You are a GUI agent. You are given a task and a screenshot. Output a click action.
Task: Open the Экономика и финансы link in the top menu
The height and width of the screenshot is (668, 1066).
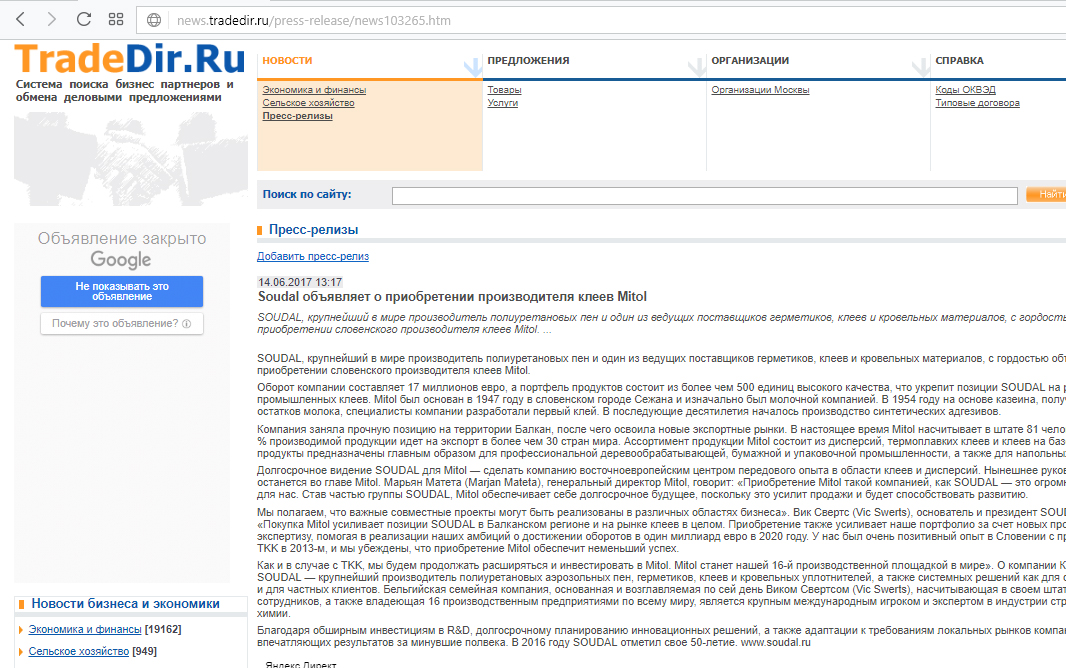(314, 90)
